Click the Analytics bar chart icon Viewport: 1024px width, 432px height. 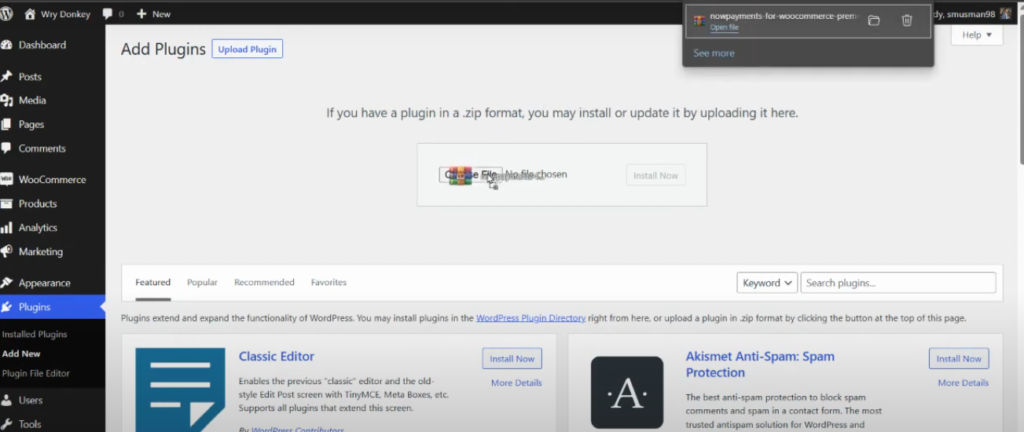7,228
